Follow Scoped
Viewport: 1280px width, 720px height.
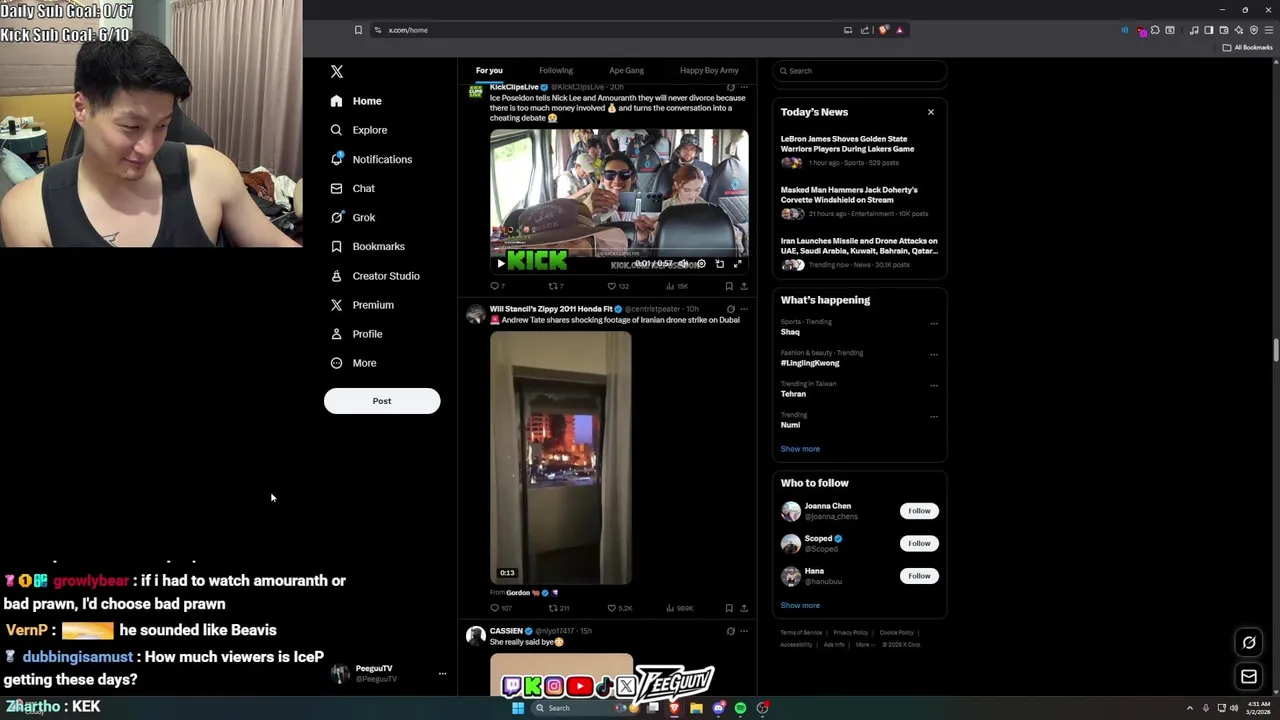pos(919,543)
